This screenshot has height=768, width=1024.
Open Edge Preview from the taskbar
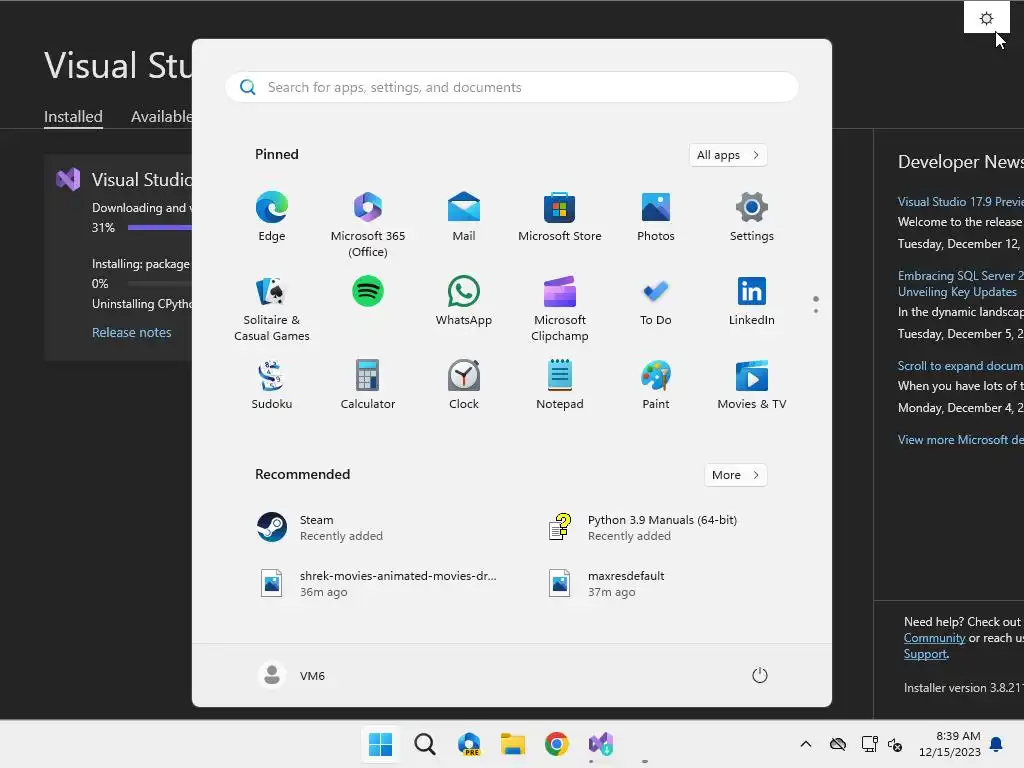[x=469, y=744]
